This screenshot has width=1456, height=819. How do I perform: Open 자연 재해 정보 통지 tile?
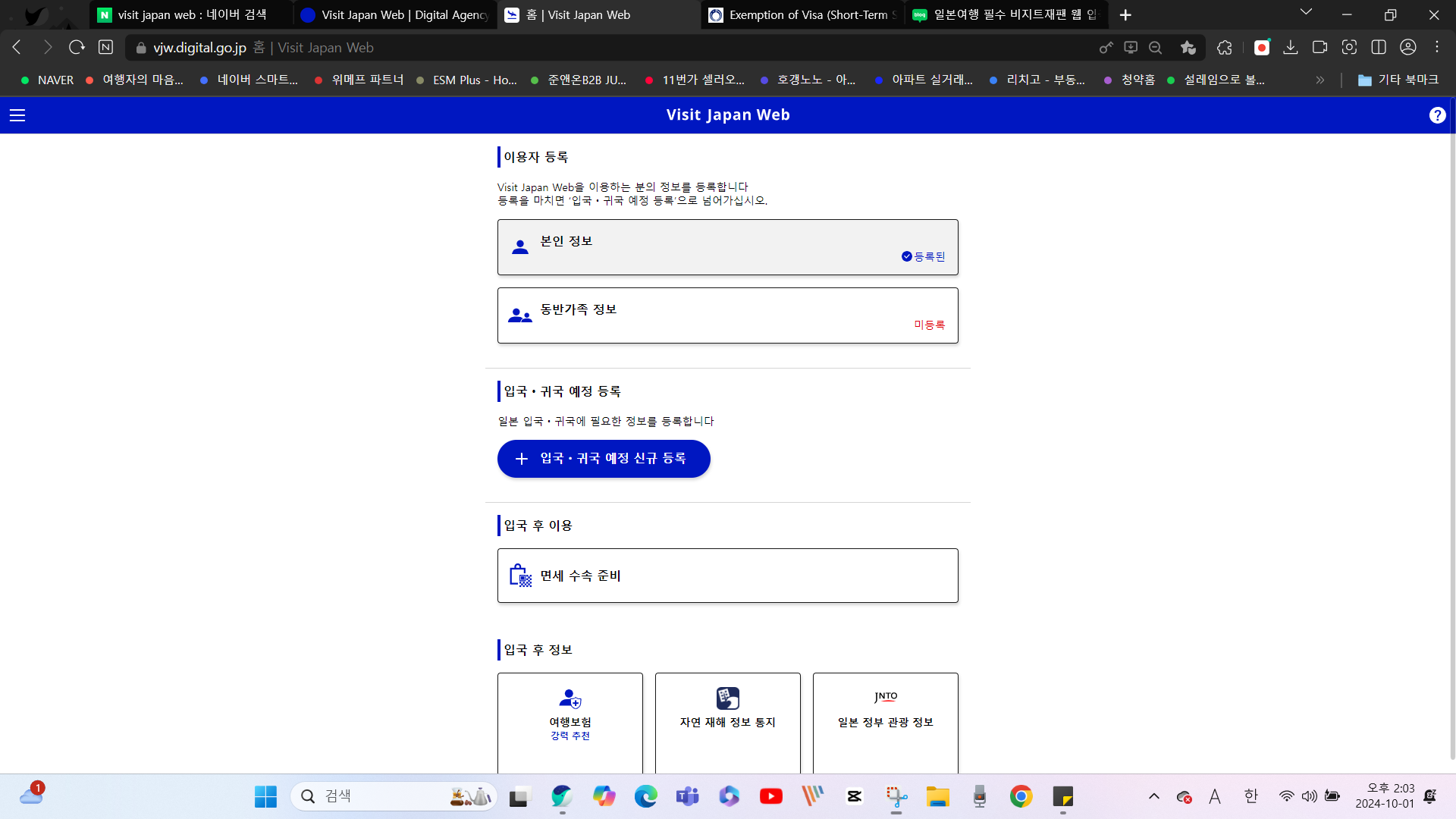[728, 723]
